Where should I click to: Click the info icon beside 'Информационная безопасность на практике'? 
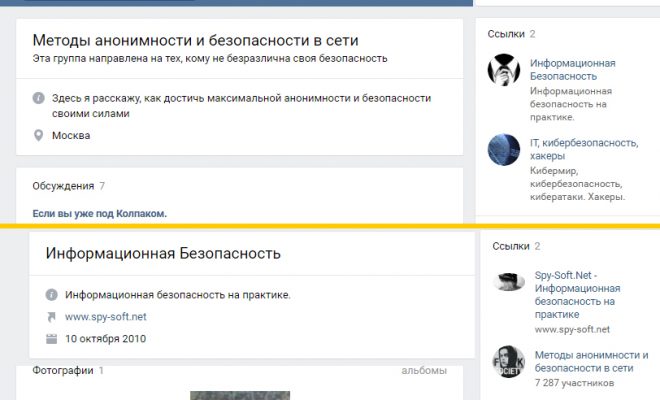52,295
